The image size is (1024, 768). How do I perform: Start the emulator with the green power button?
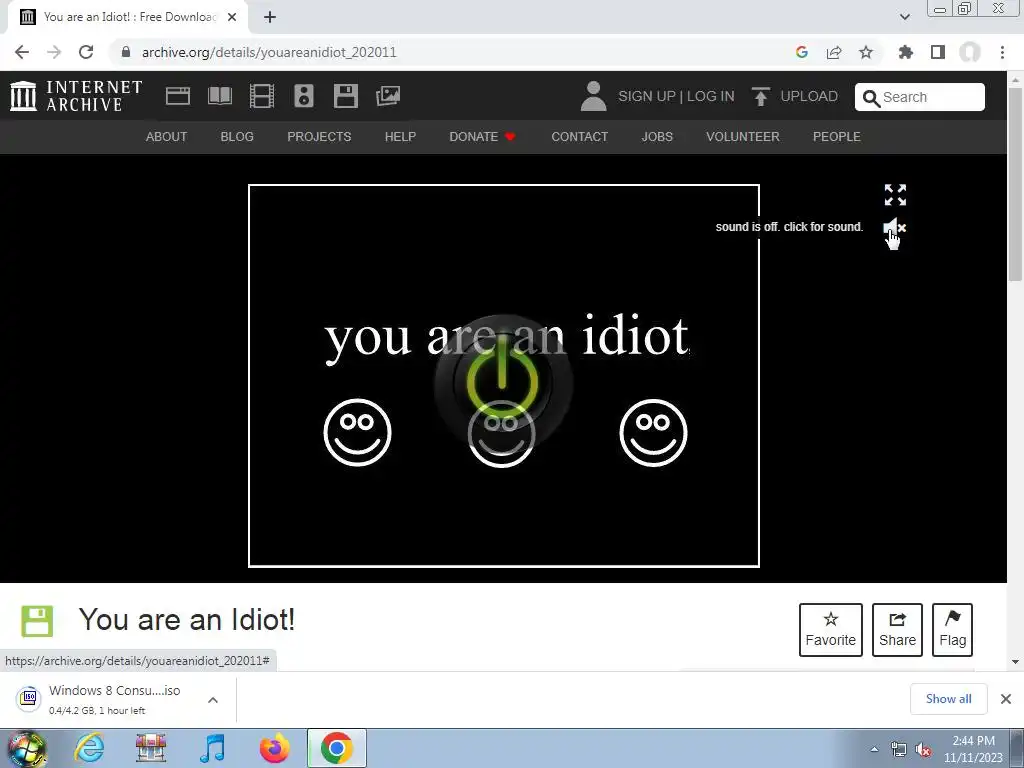click(x=503, y=382)
